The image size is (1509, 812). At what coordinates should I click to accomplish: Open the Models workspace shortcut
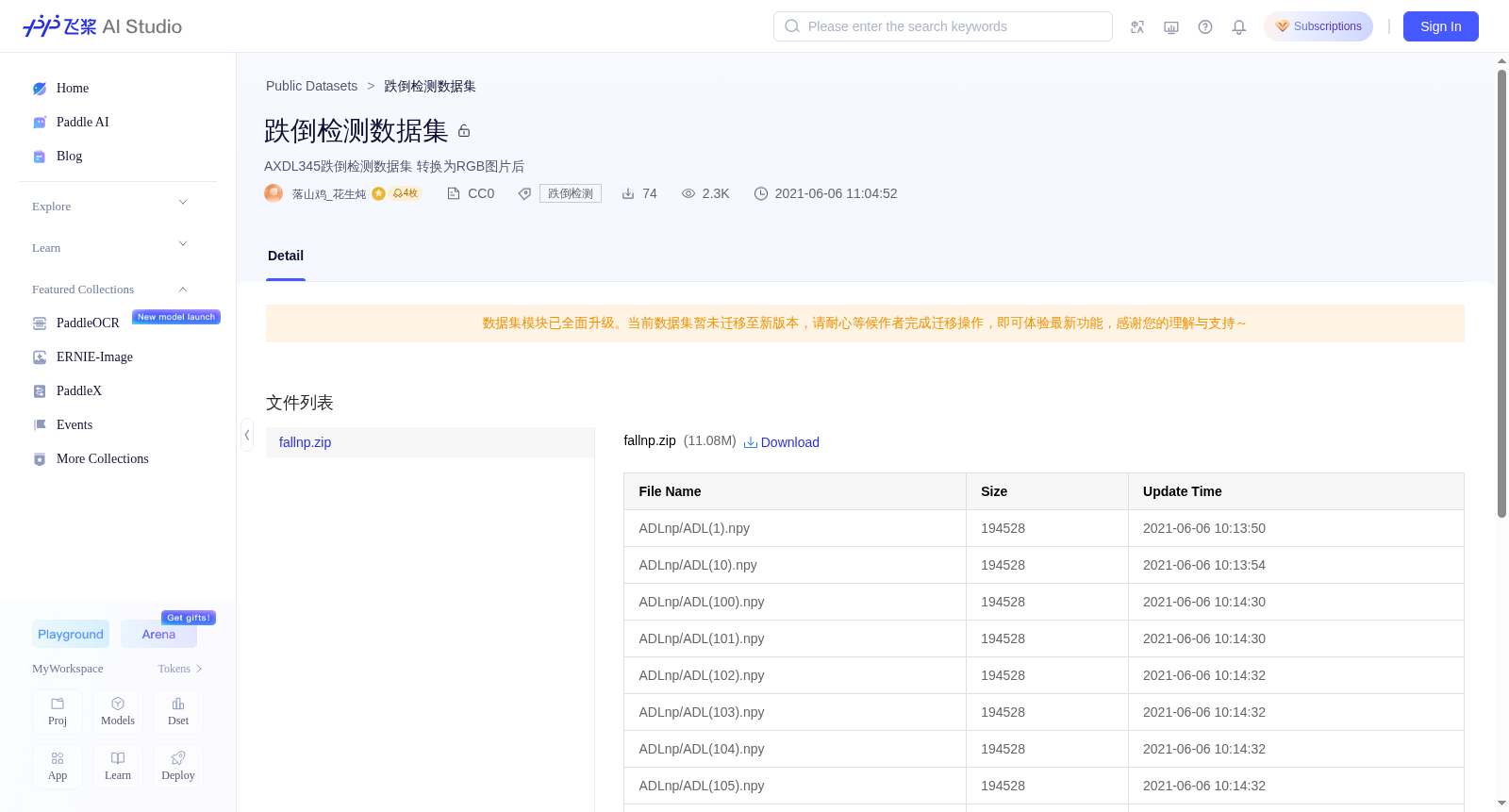118,712
